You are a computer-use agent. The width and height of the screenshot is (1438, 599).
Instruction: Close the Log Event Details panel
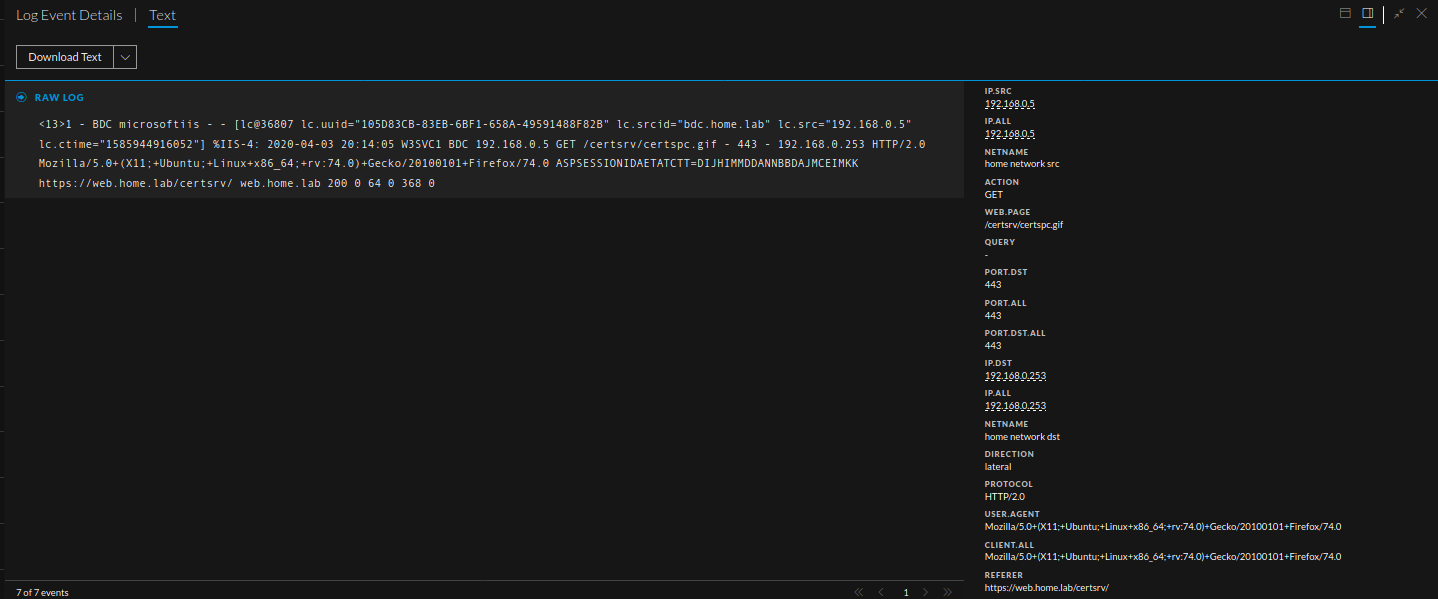(1421, 14)
